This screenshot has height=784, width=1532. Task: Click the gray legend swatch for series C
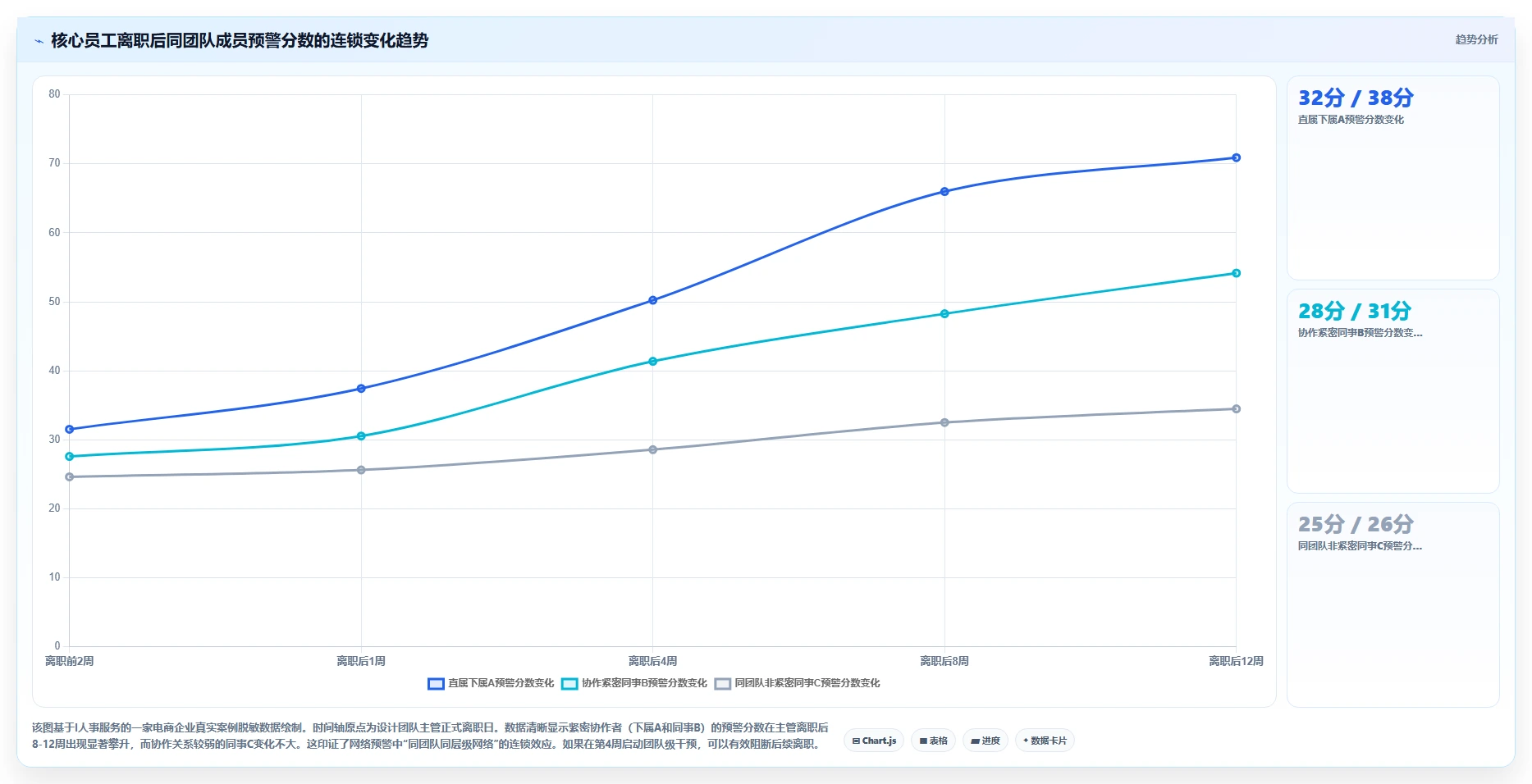(x=722, y=683)
